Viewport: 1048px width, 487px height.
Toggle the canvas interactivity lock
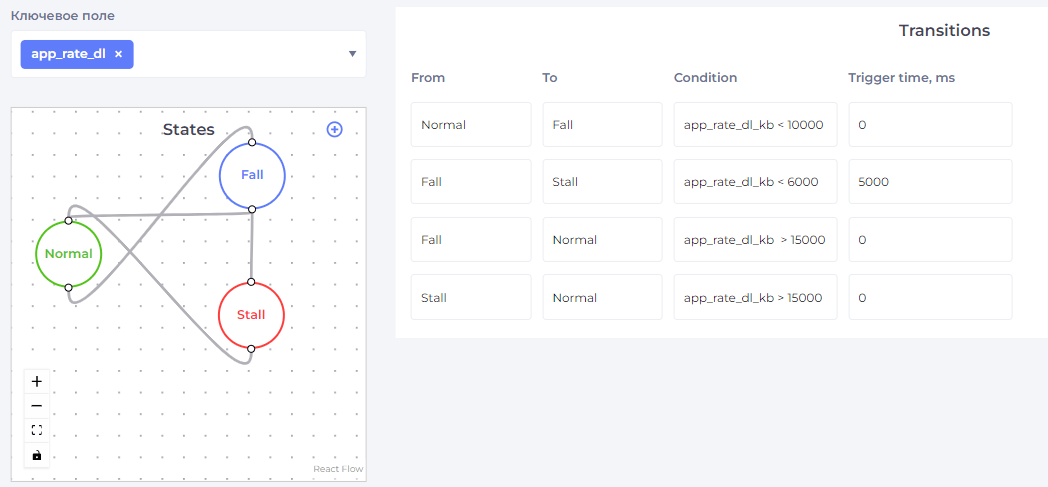pyautogui.click(x=37, y=455)
